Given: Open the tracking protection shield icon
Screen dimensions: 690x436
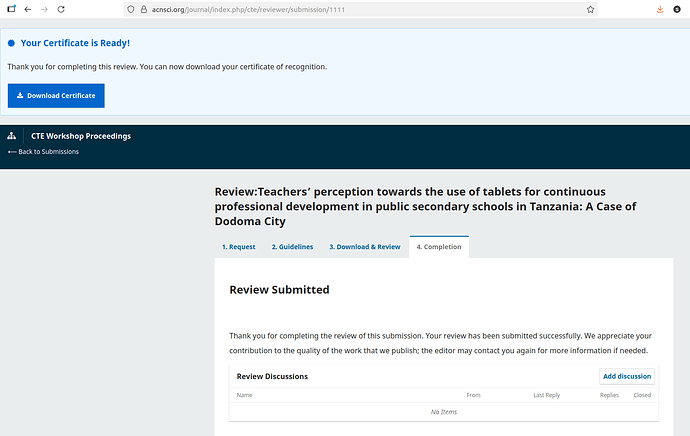Looking at the screenshot, I should coord(131,9).
